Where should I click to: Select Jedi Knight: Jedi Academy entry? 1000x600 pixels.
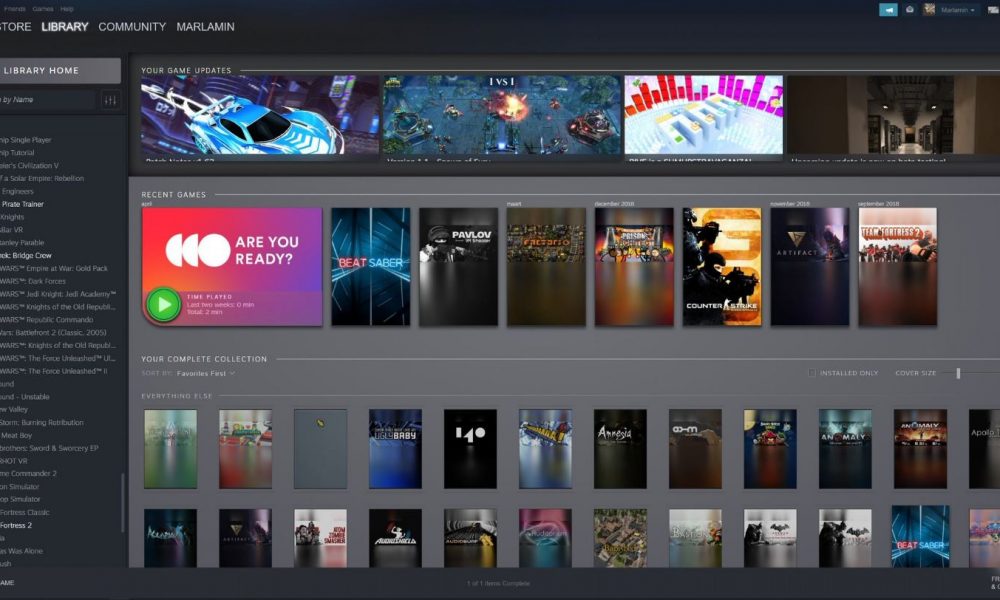[x=58, y=294]
